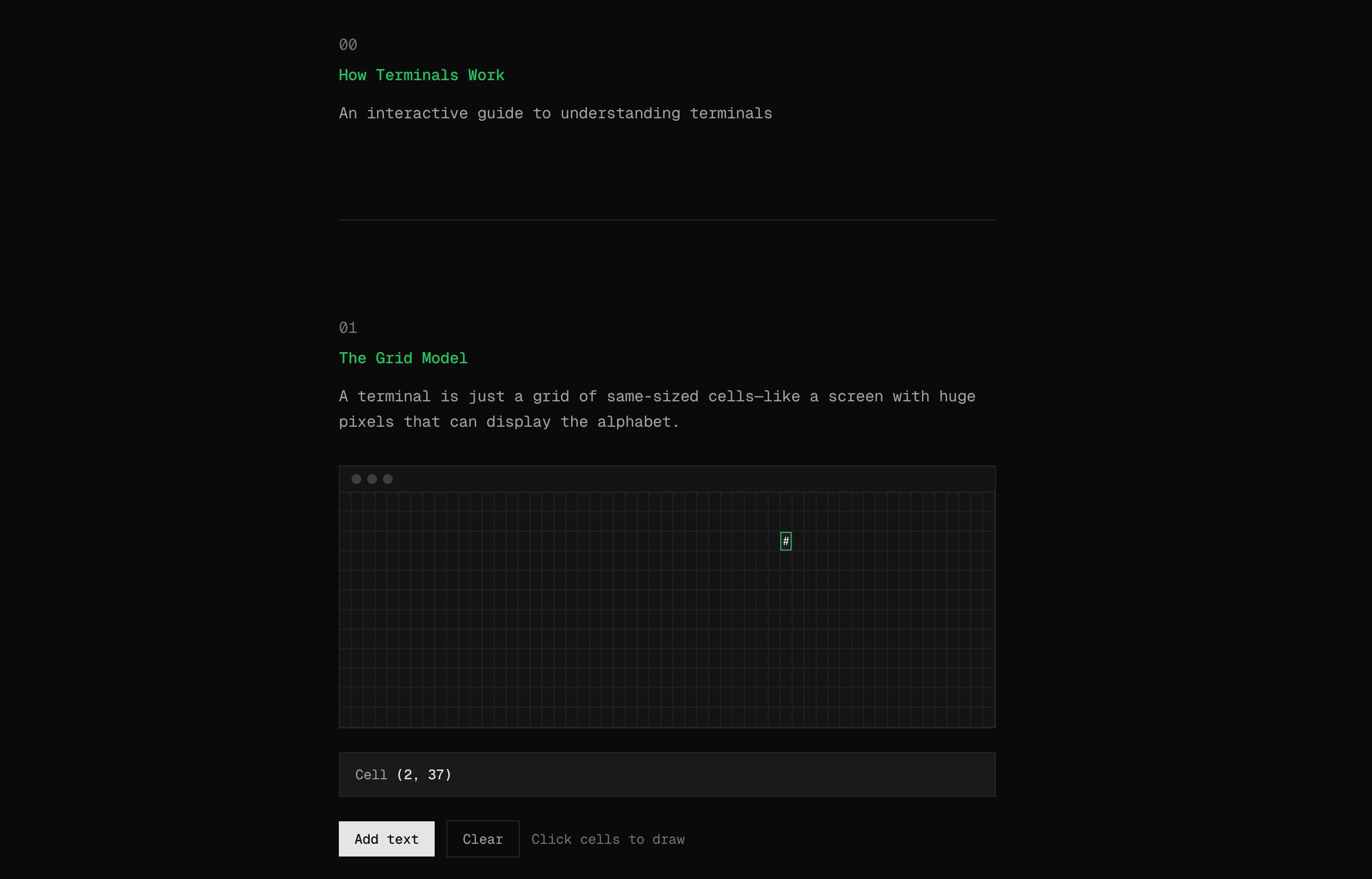Click the middle gray dot in terminal title bar
This screenshot has width=1372, height=879.
click(372, 479)
